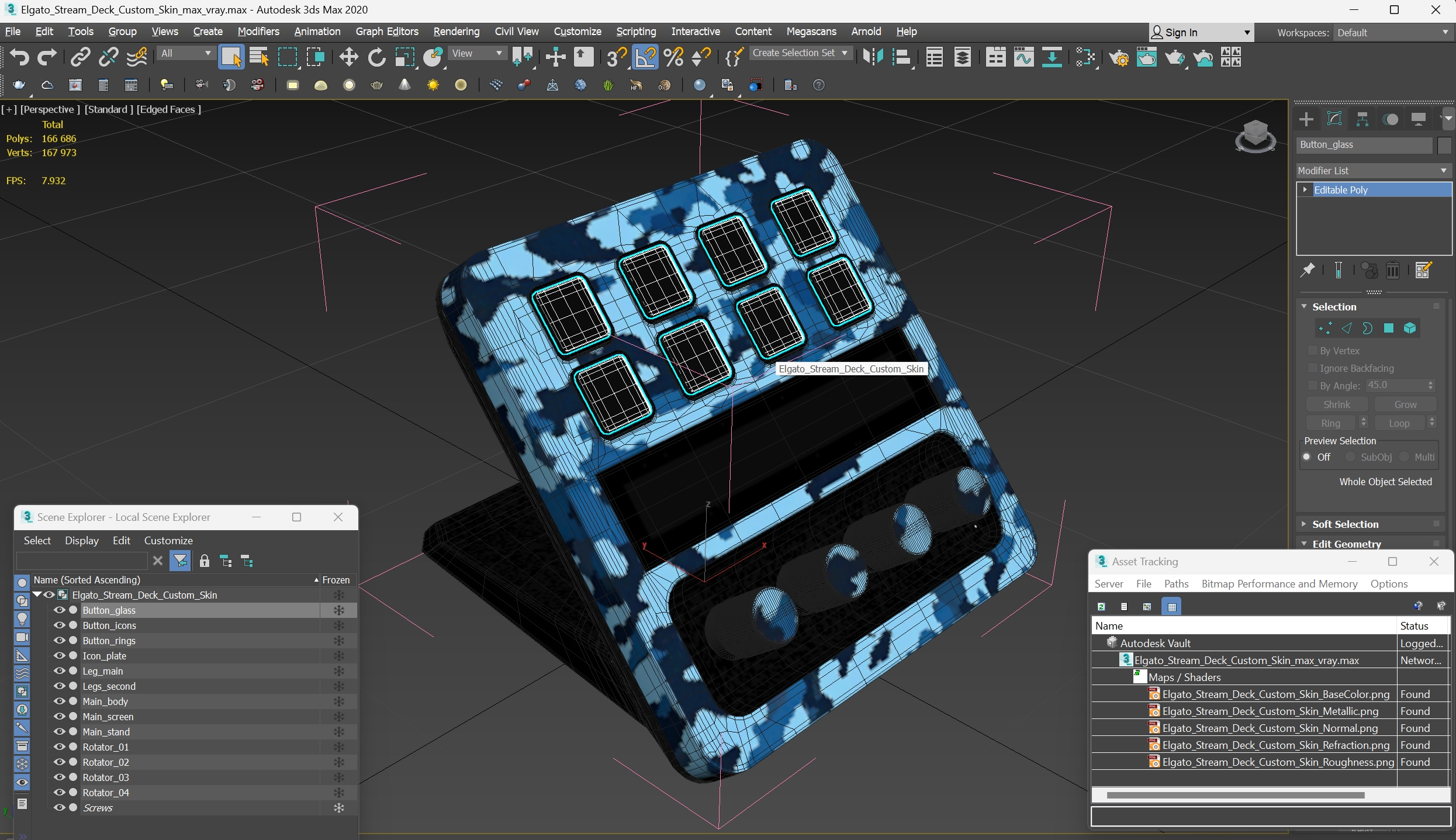The width and height of the screenshot is (1456, 840).
Task: Click the Scene Explorer search field
Action: pyautogui.click(x=82, y=562)
